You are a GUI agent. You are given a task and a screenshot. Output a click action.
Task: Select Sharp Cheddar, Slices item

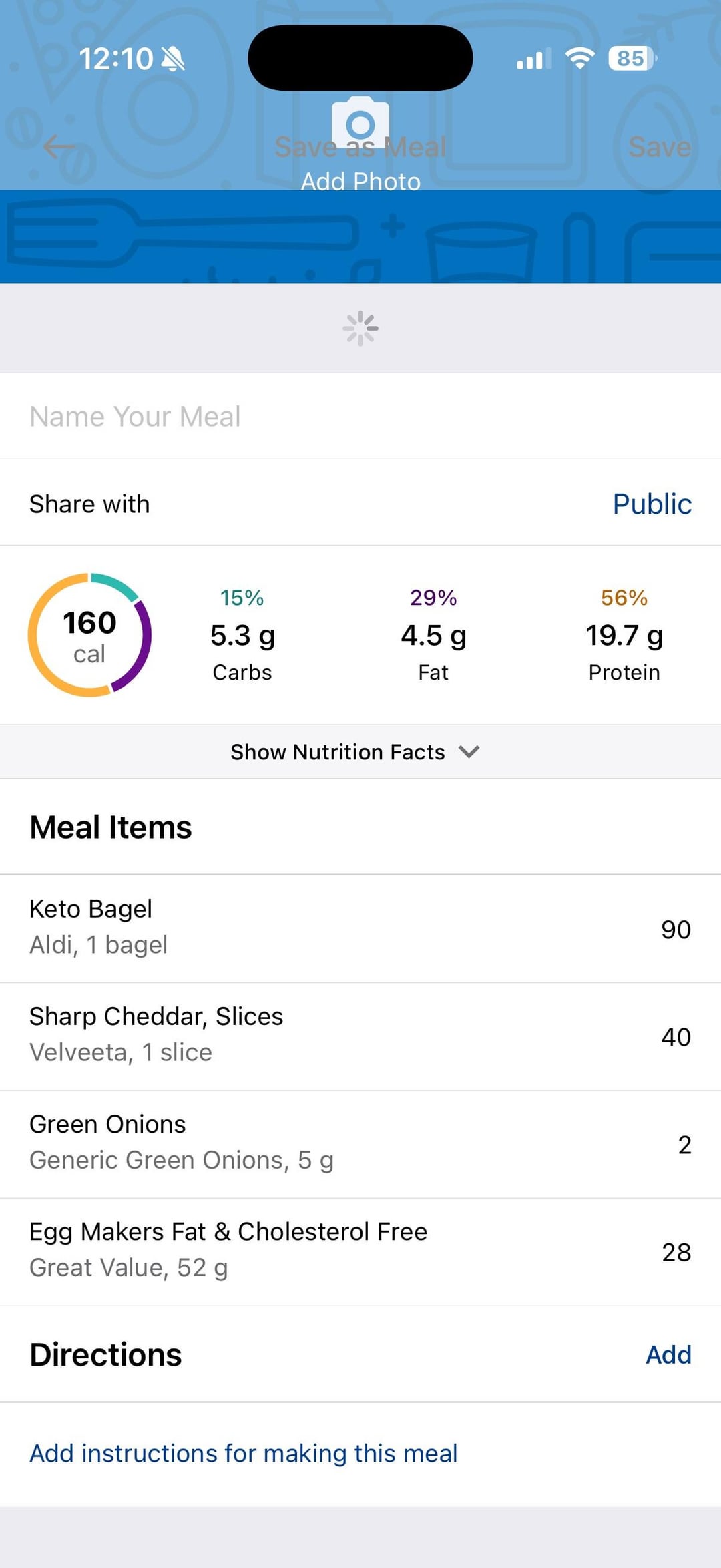point(360,1036)
